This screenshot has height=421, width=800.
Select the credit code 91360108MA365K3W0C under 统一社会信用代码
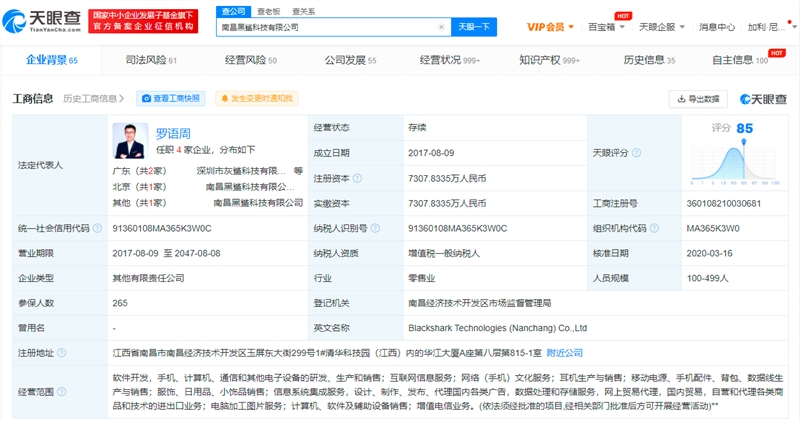(x=162, y=228)
